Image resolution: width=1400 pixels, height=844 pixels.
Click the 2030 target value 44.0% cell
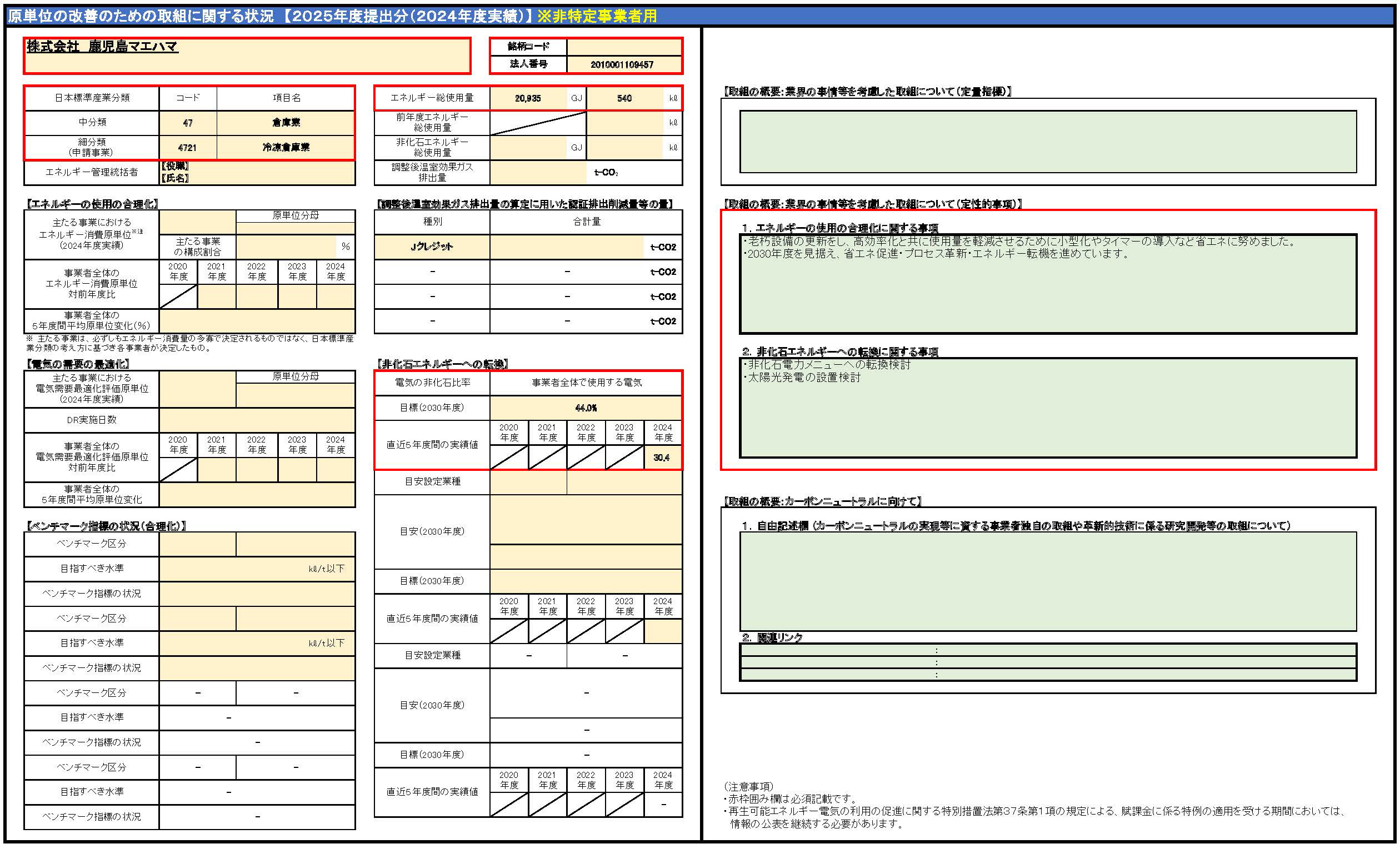tap(585, 408)
